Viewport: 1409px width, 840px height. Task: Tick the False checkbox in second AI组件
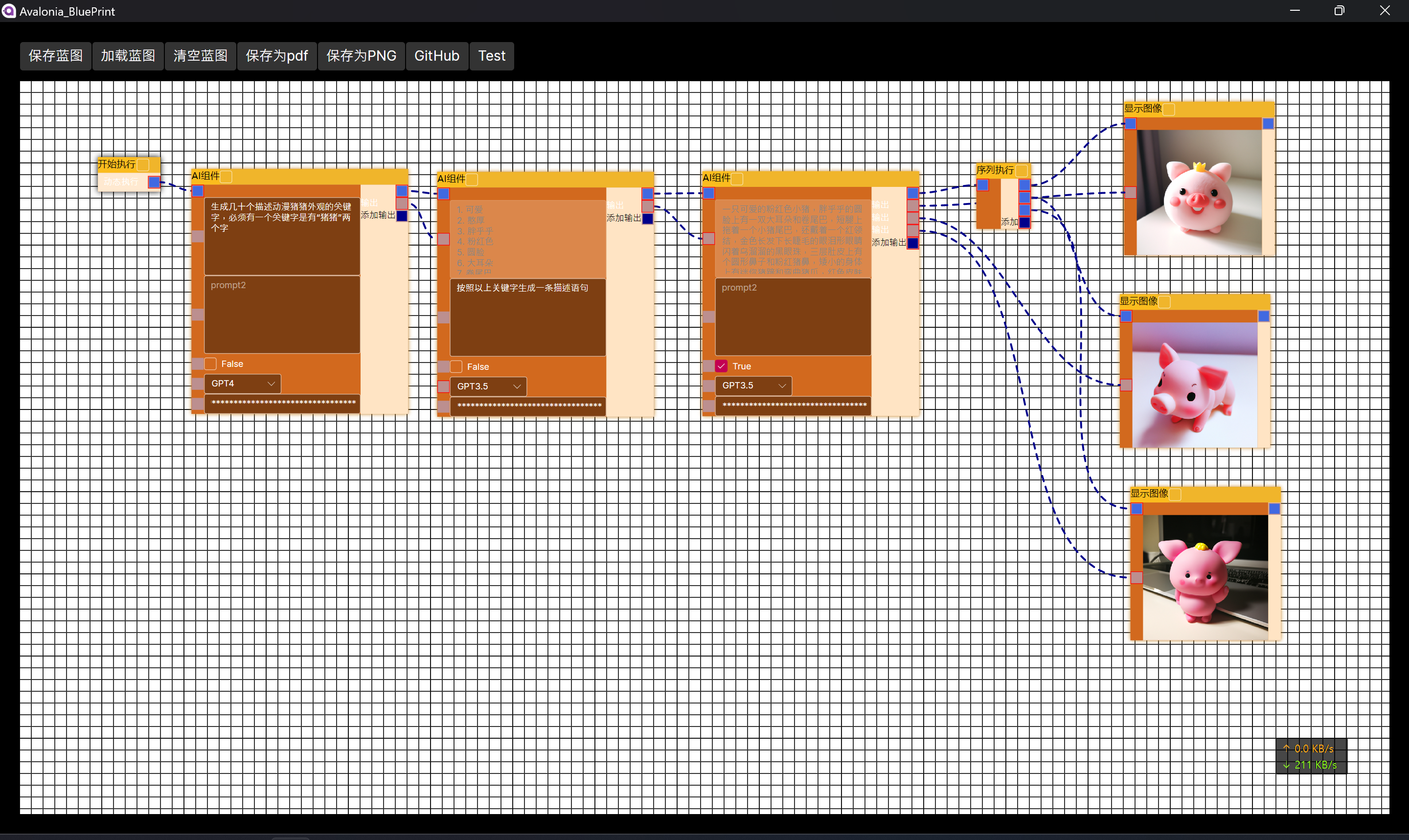456,367
